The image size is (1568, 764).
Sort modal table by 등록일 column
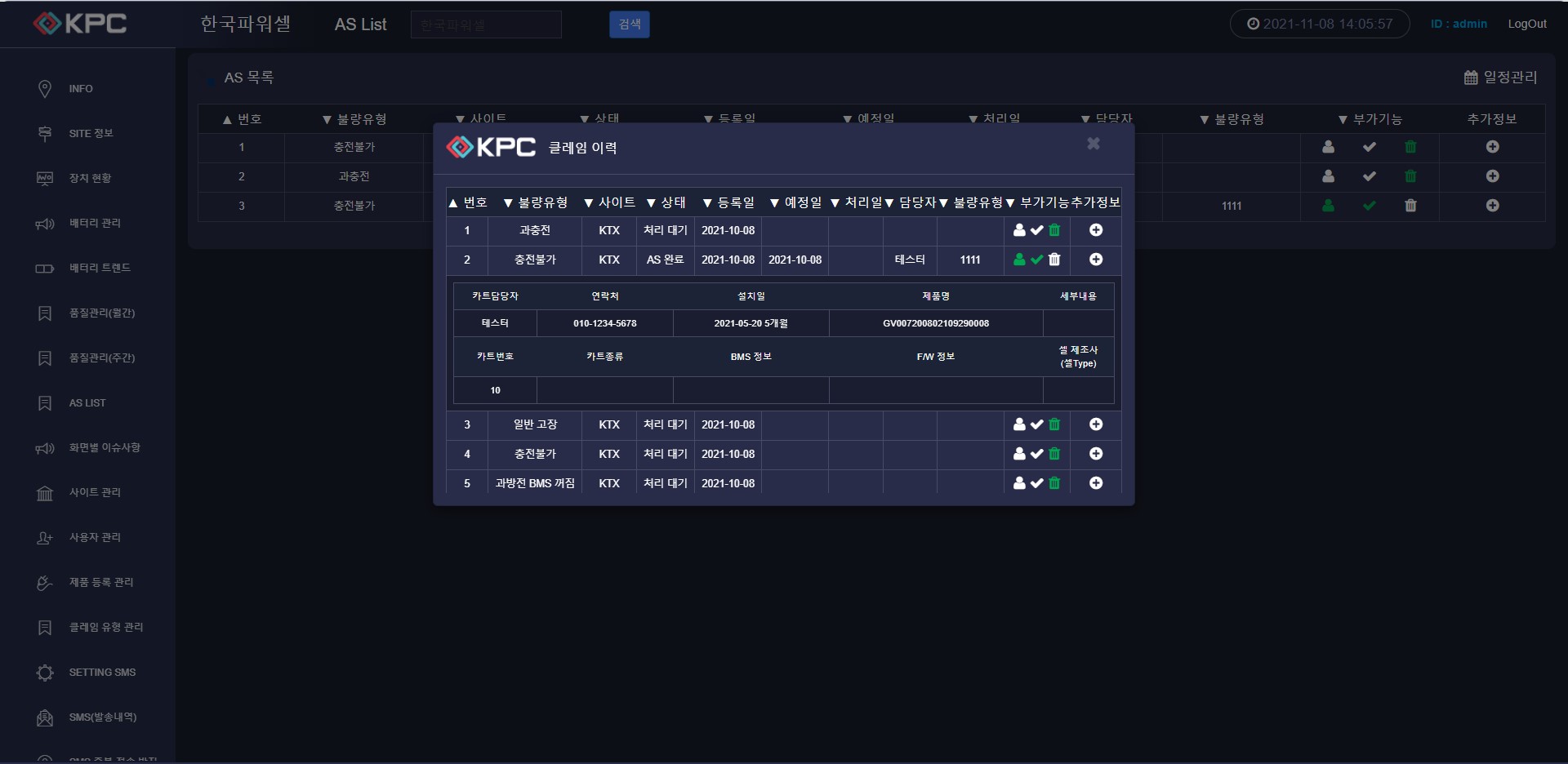(x=728, y=202)
